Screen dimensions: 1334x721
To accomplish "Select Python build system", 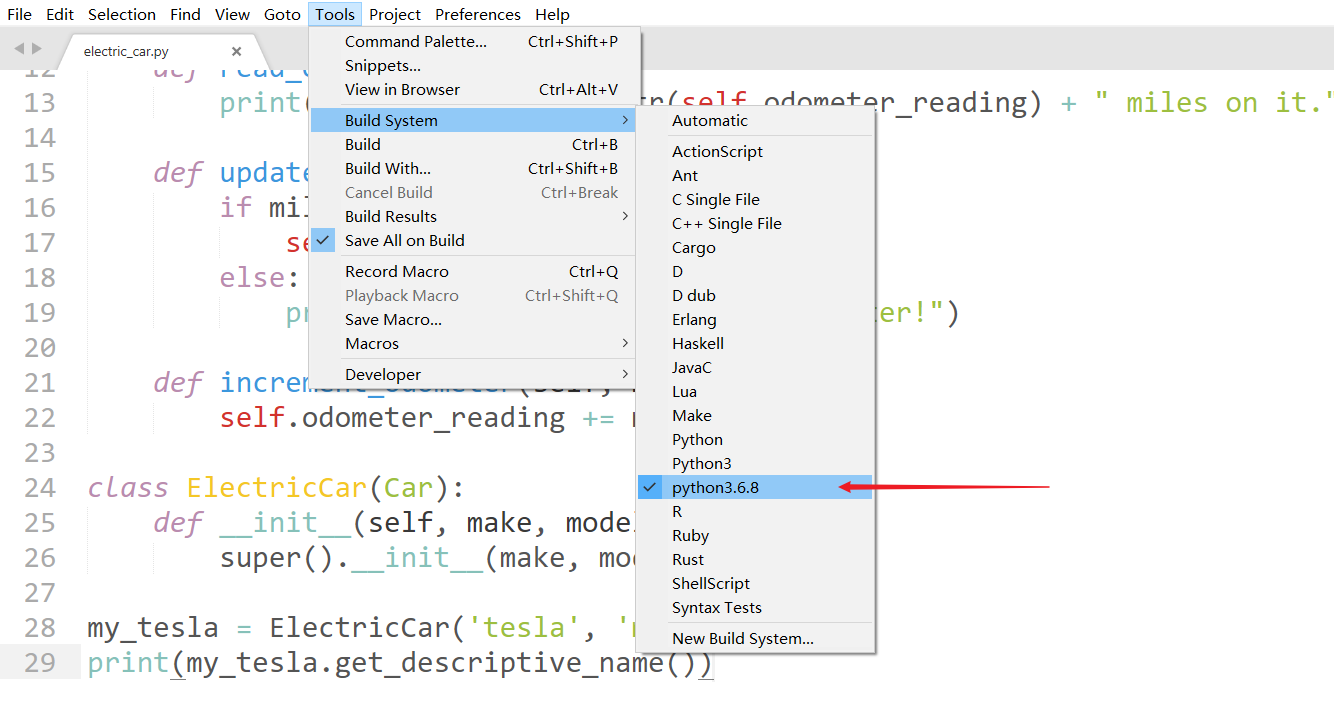I will point(755,439).
